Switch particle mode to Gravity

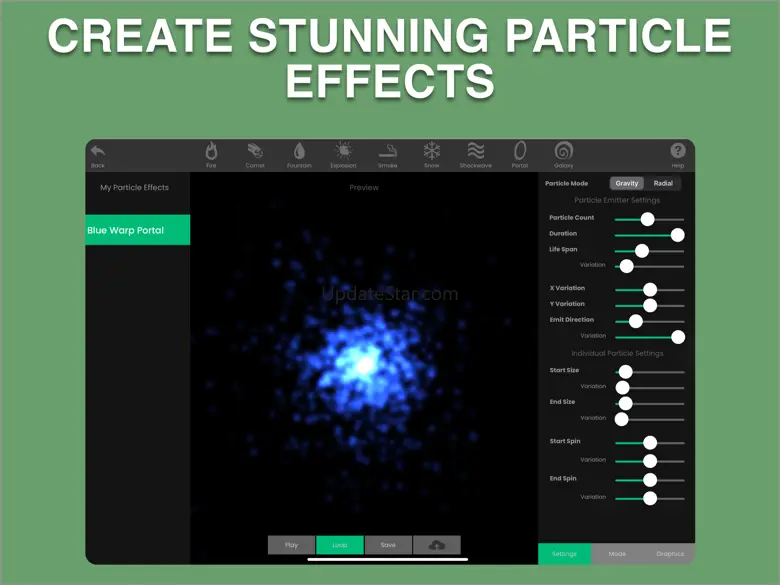pyautogui.click(x=627, y=184)
